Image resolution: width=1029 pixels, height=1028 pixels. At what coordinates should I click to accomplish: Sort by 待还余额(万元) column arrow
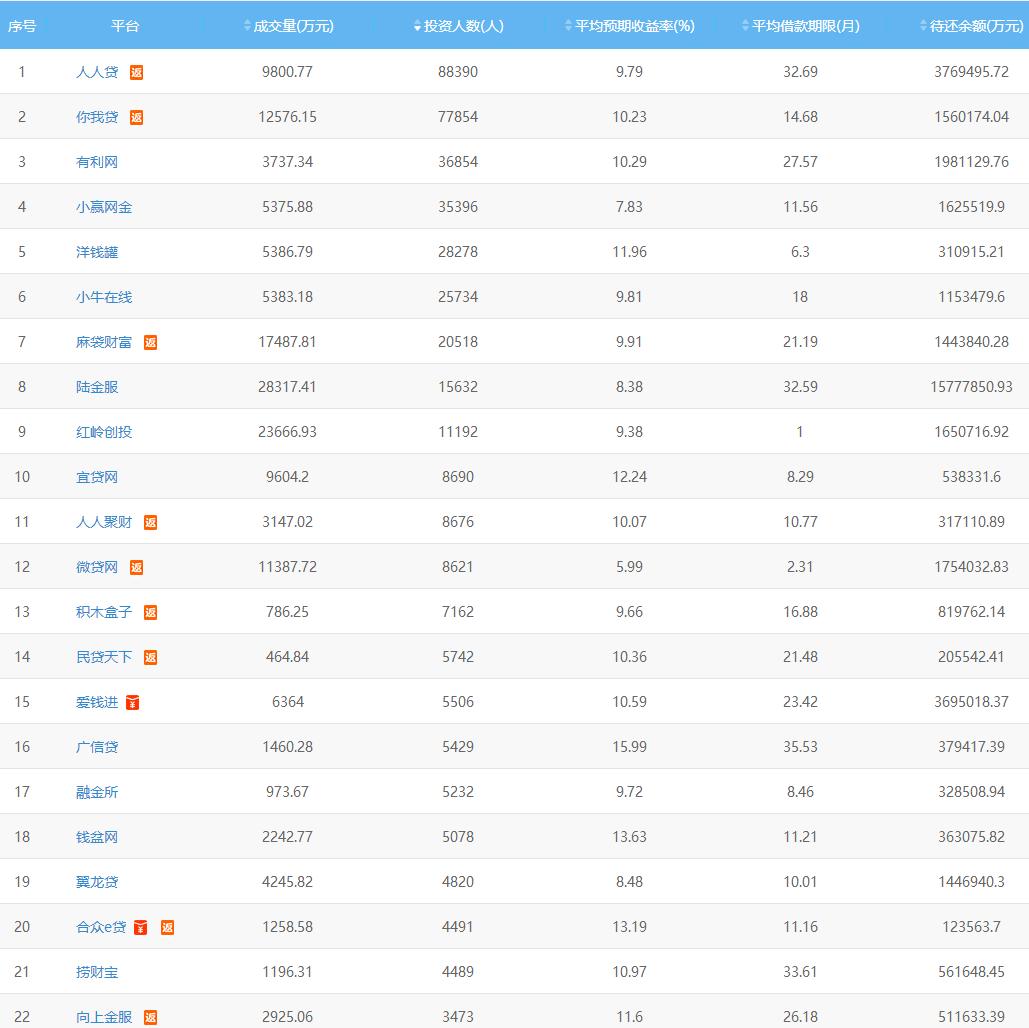(923, 26)
